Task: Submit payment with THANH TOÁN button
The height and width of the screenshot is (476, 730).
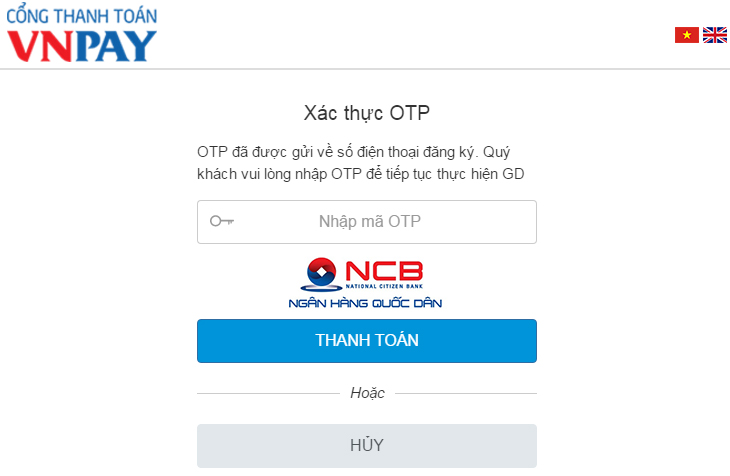Action: (x=367, y=340)
